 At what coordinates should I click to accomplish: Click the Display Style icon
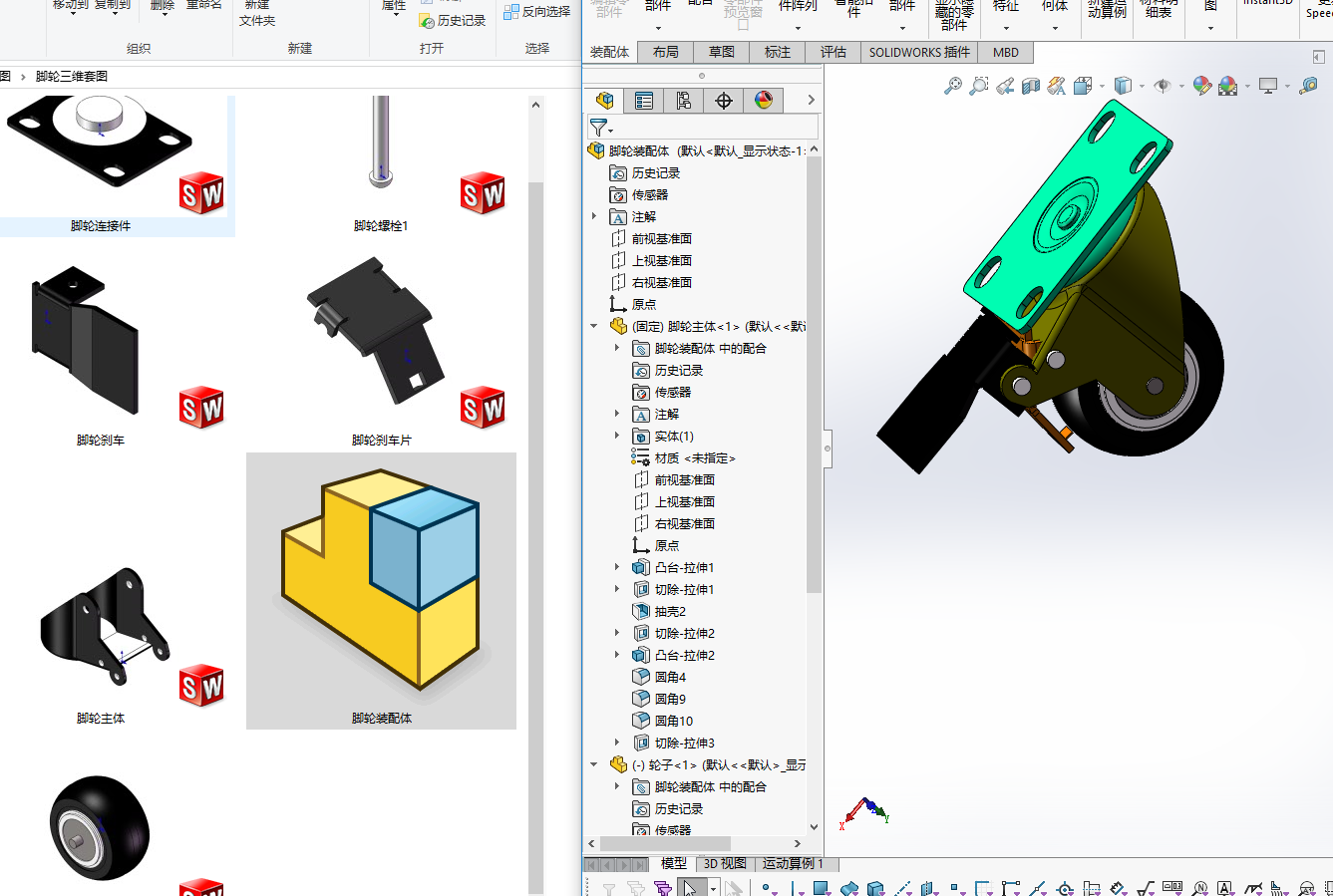pyautogui.click(x=1123, y=86)
